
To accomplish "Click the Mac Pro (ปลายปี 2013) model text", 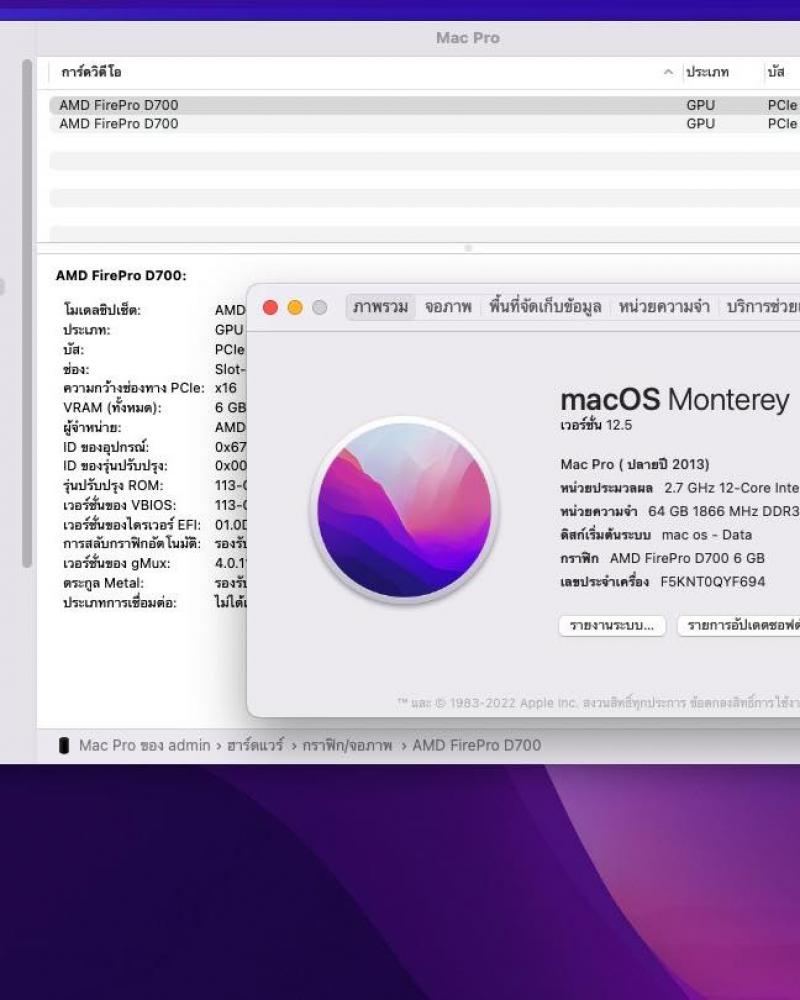I will (x=635, y=464).
